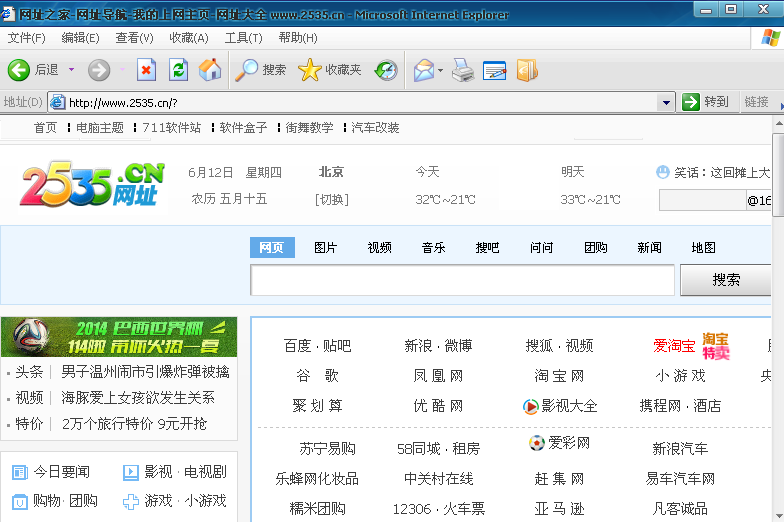Switch to the 图片 search tab
The image size is (784, 522).
tap(326, 248)
